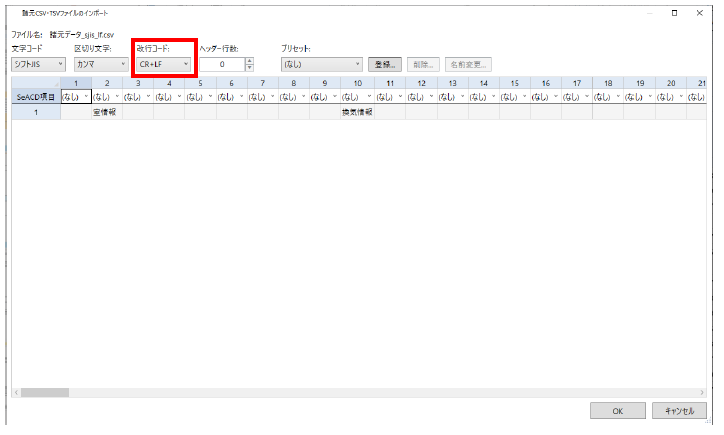Click the 室情報 cell
The image size is (724, 435).
point(106,113)
